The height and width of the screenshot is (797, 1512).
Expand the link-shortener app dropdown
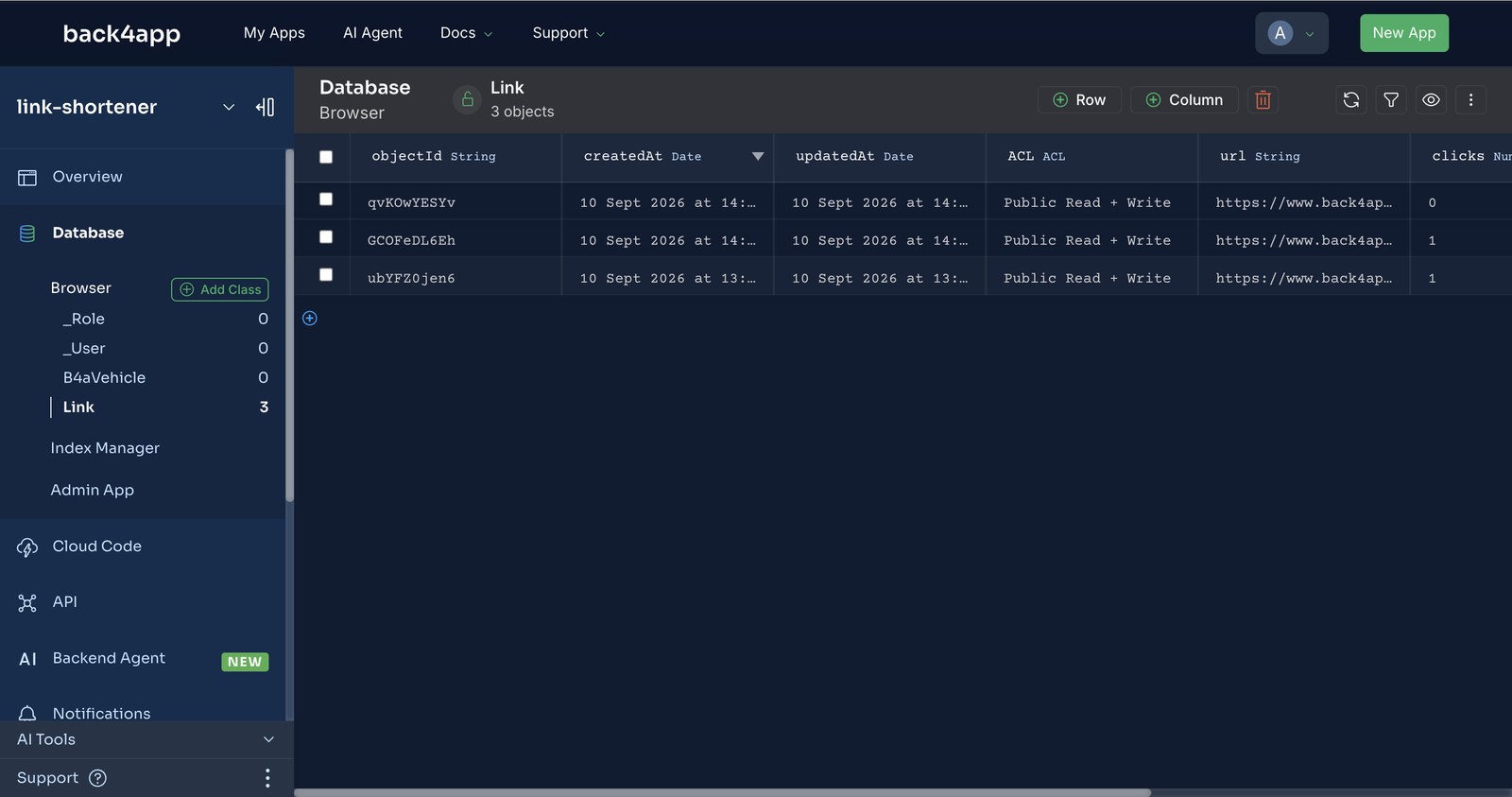(229, 107)
